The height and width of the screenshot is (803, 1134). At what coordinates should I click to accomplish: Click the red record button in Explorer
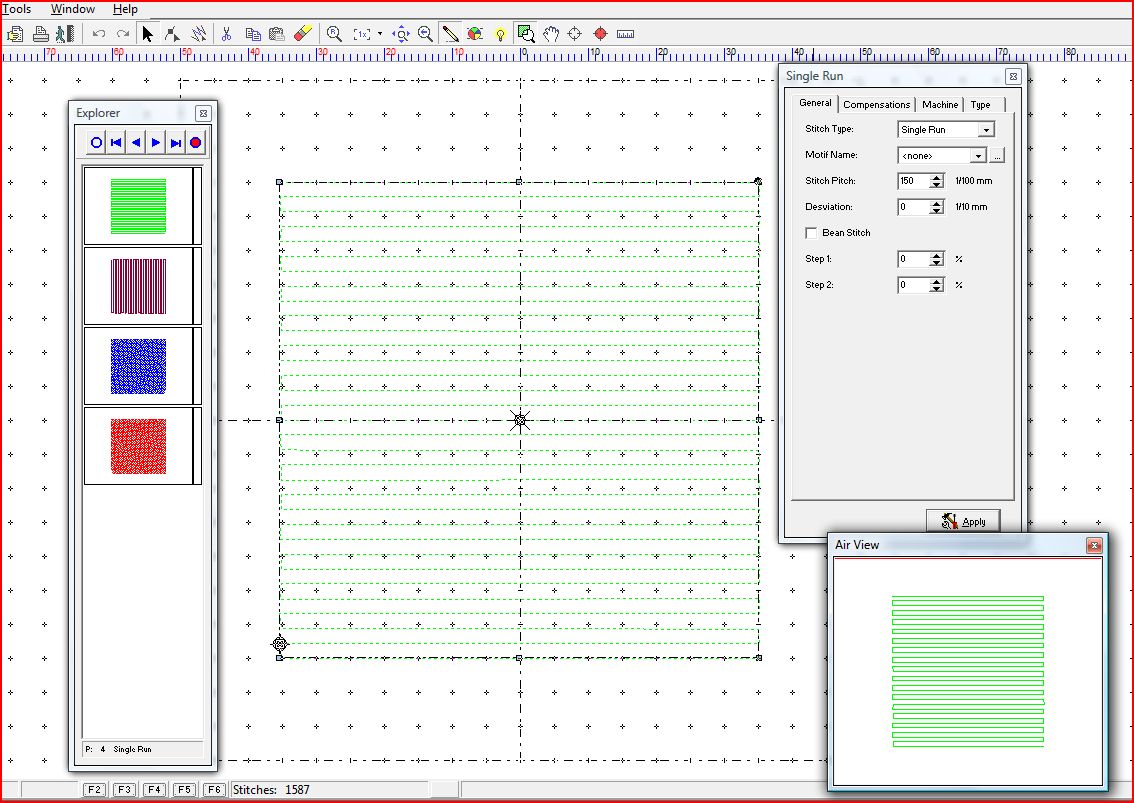pos(195,143)
